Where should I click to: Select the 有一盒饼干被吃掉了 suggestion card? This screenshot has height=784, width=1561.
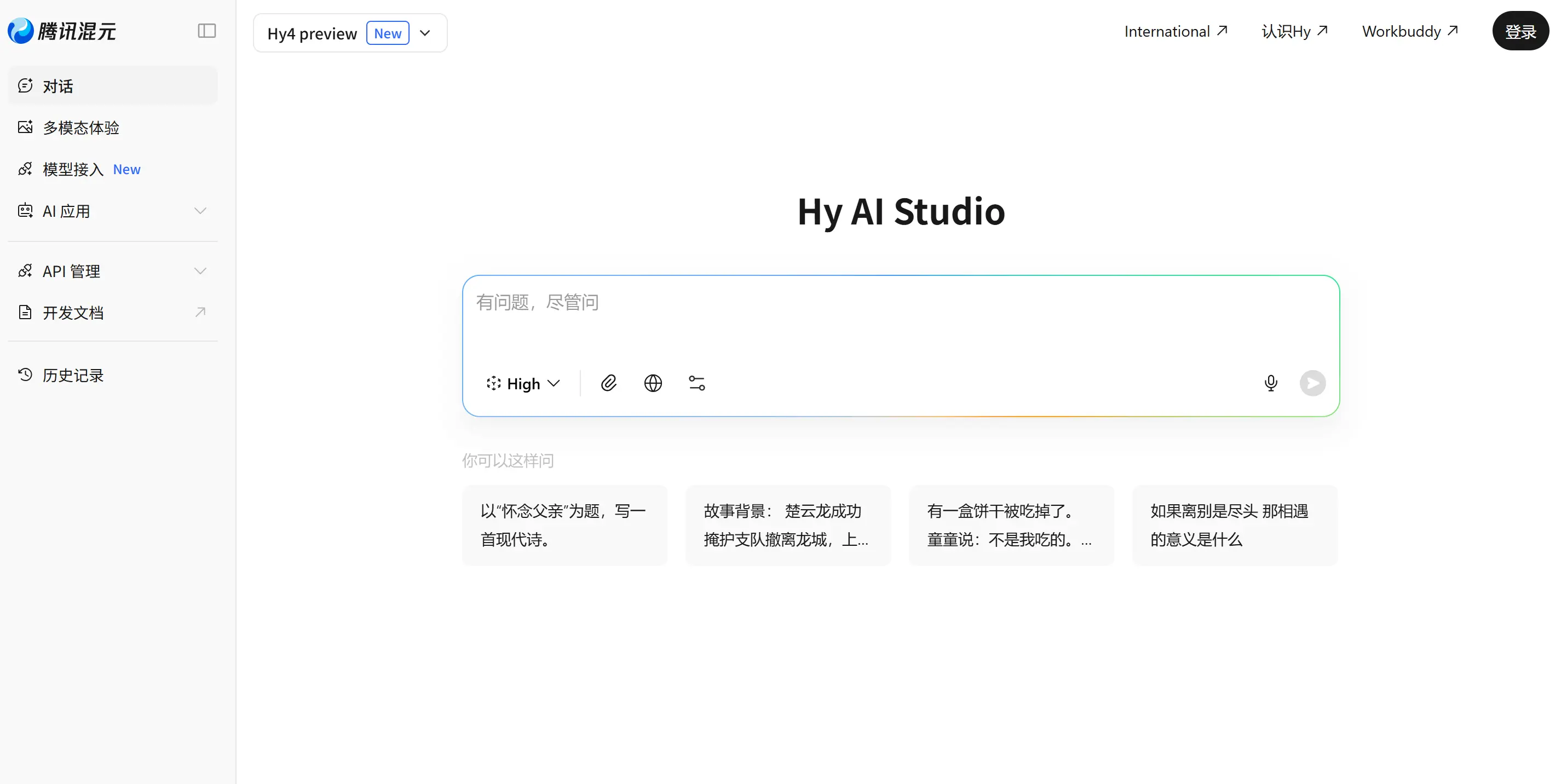1011,525
